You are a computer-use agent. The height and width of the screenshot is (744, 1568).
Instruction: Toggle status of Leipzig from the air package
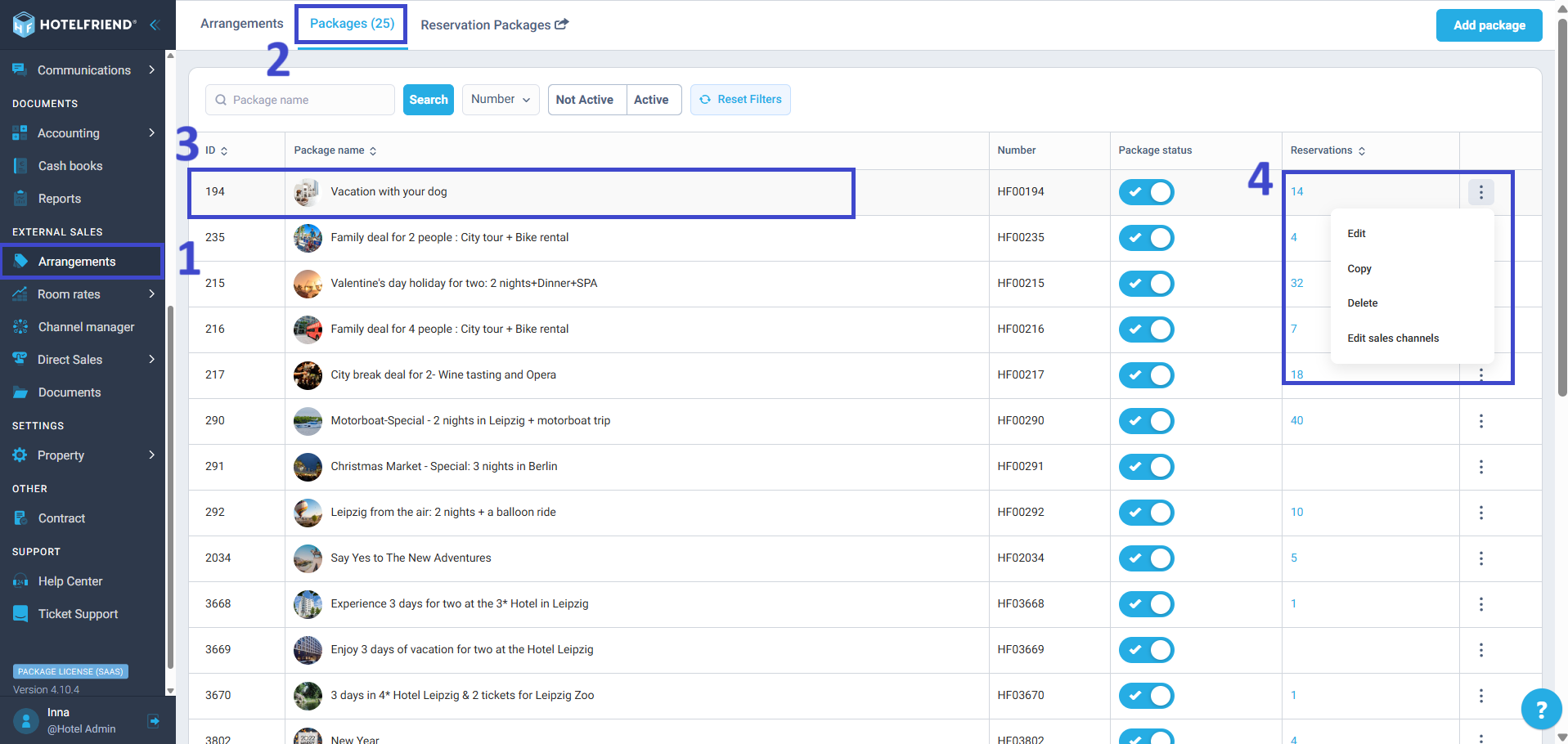[1146, 513]
